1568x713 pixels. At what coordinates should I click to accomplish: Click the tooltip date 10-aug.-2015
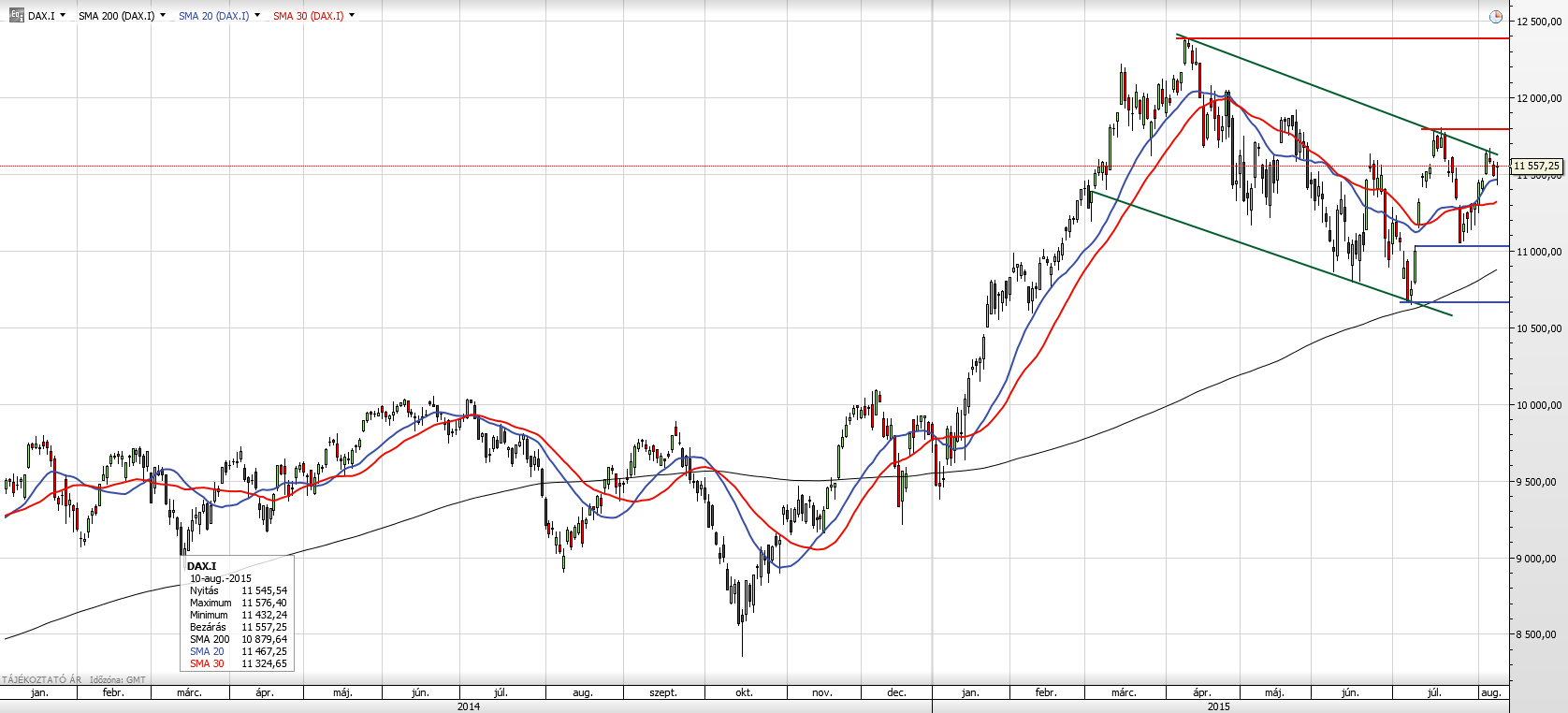tap(221, 578)
